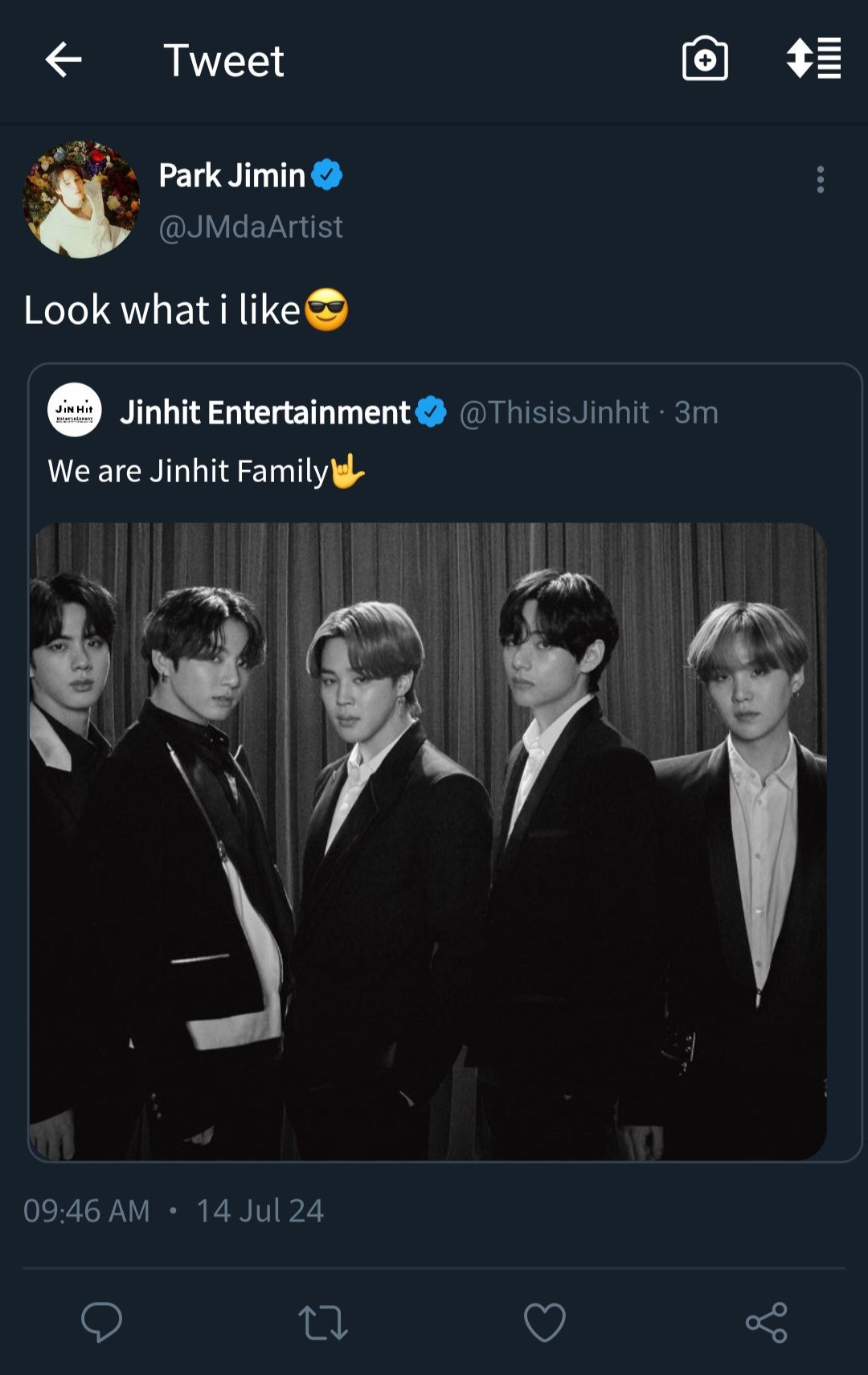Screen dimensions: 868x1375
Task: Open the camera add-photo icon
Action: [705, 59]
